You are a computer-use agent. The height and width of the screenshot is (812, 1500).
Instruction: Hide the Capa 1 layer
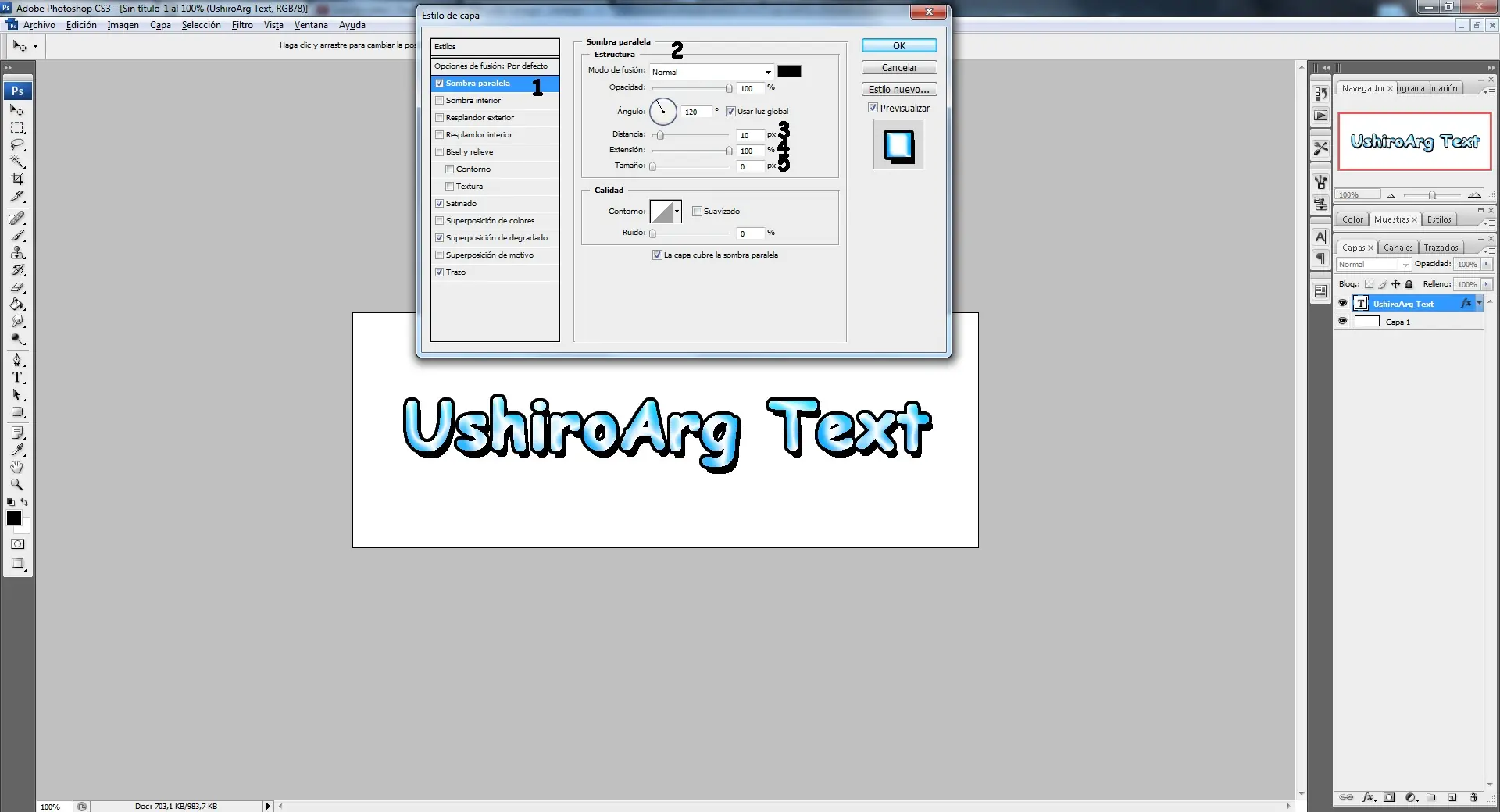(1343, 321)
